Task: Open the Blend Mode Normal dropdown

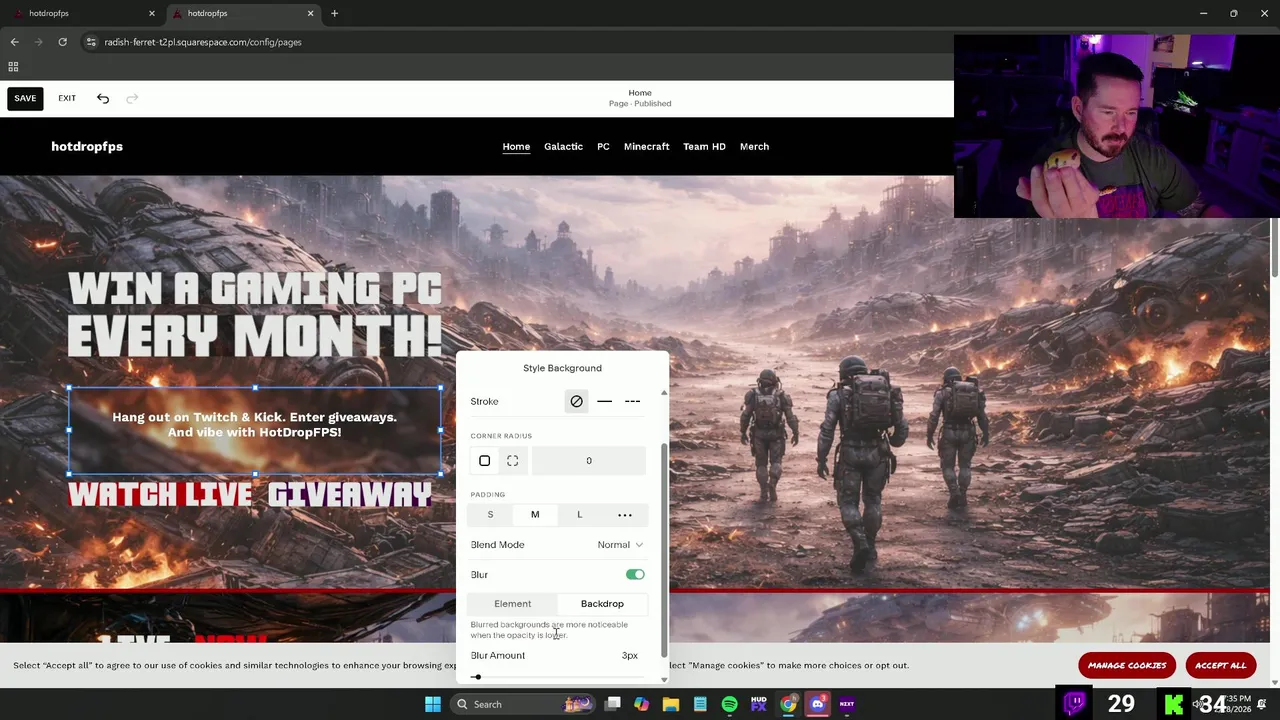Action: click(x=620, y=545)
